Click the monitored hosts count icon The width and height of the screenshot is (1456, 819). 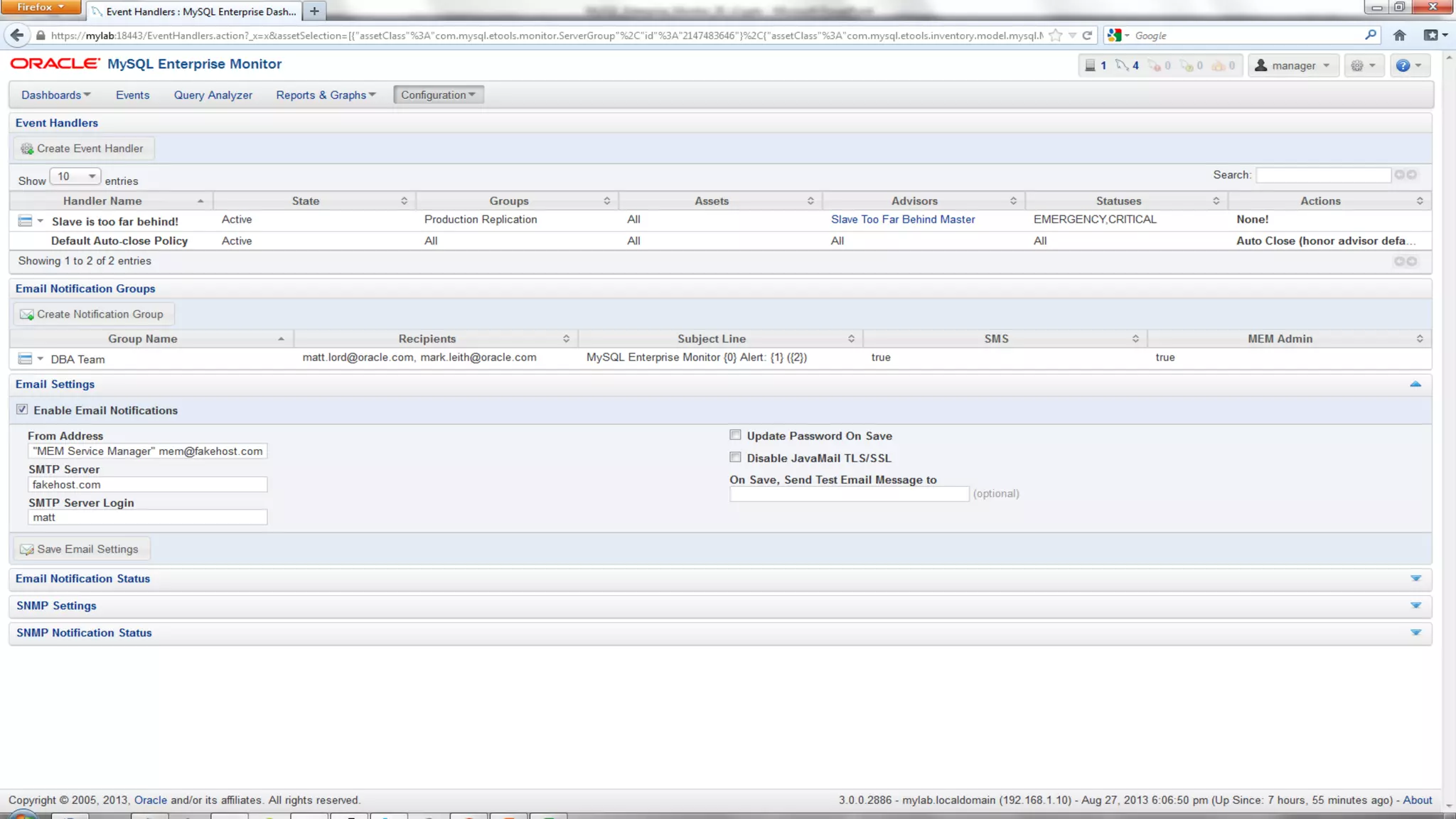(1090, 65)
